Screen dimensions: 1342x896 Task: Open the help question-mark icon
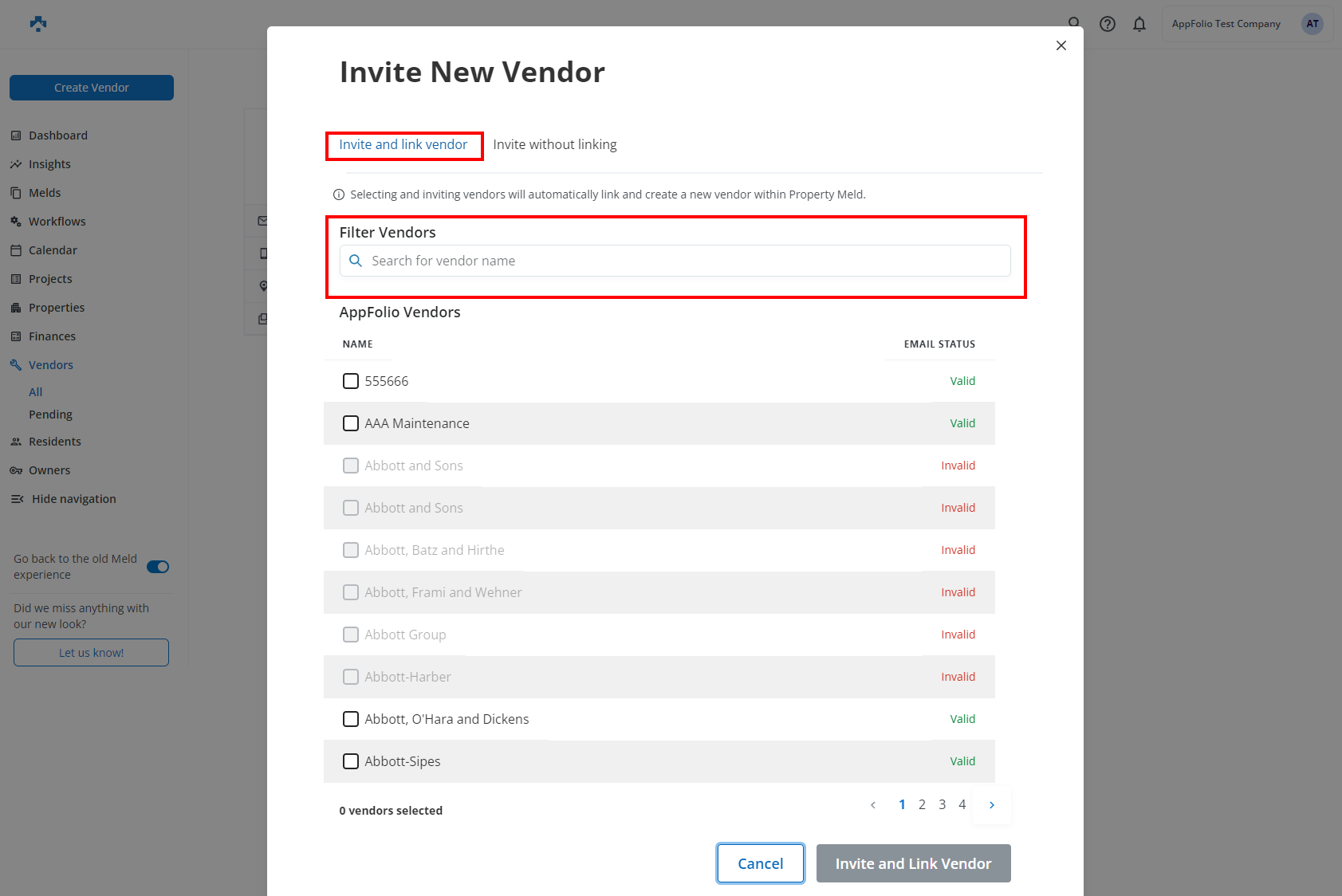coord(1108,24)
